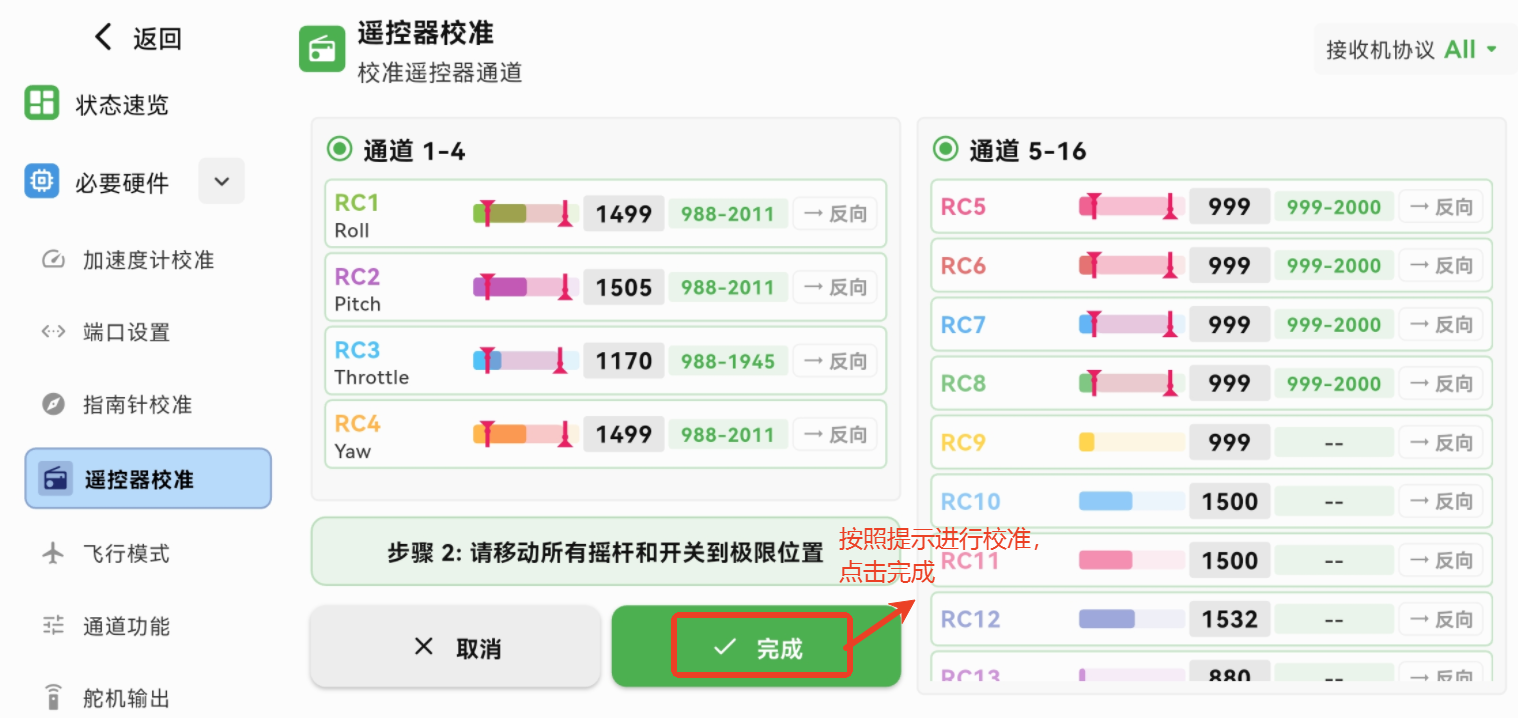
Task: Select the channels 5-16 radio indicator
Action: [944, 150]
